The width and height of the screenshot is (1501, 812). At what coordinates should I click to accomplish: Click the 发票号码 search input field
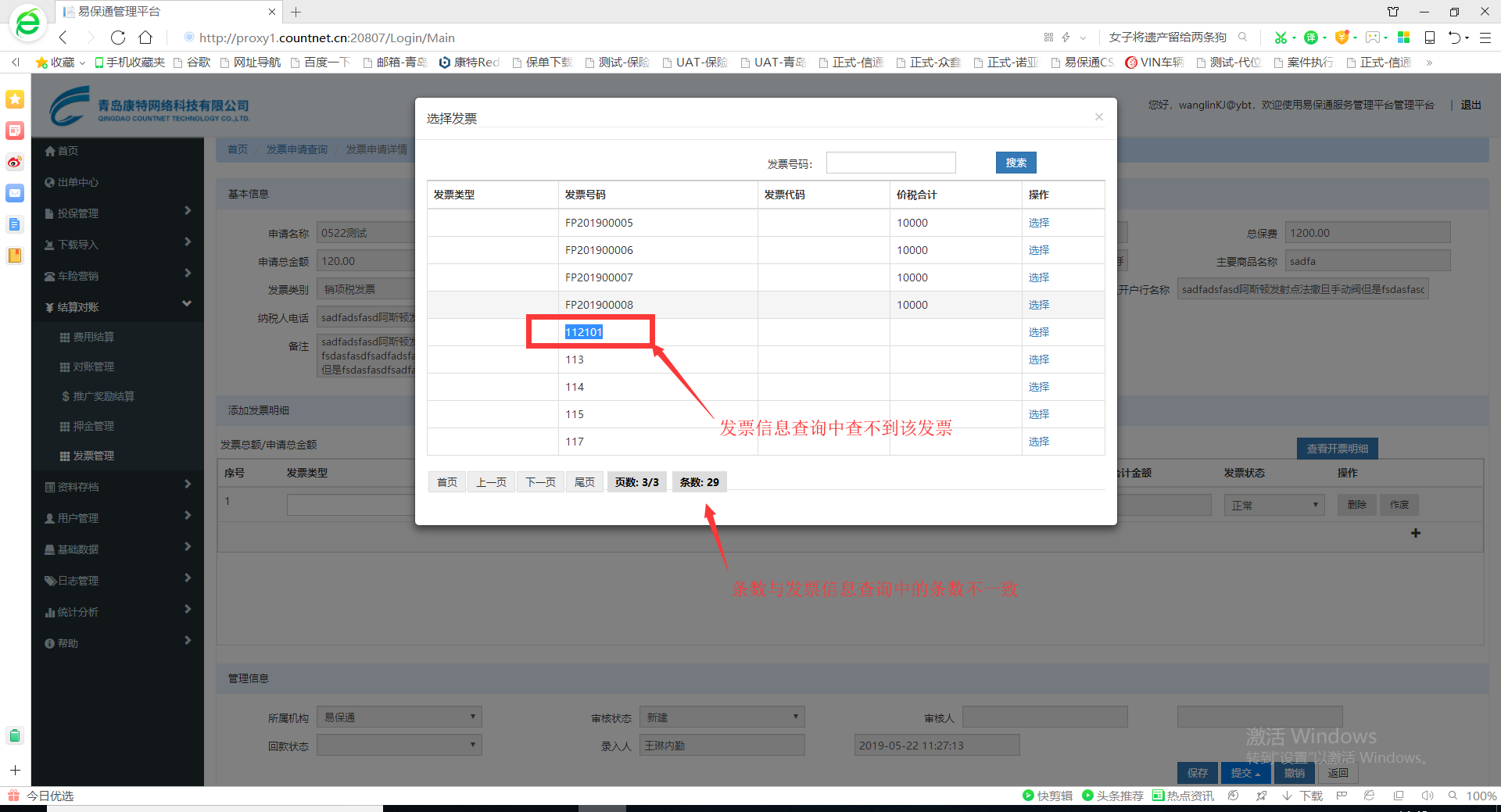[x=891, y=163]
